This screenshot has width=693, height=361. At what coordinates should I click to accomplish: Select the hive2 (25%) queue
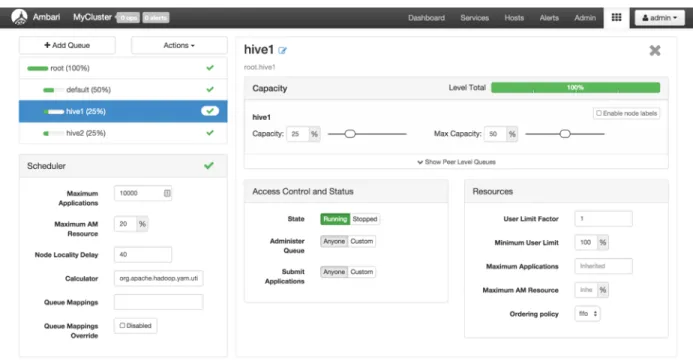pyautogui.click(x=123, y=133)
